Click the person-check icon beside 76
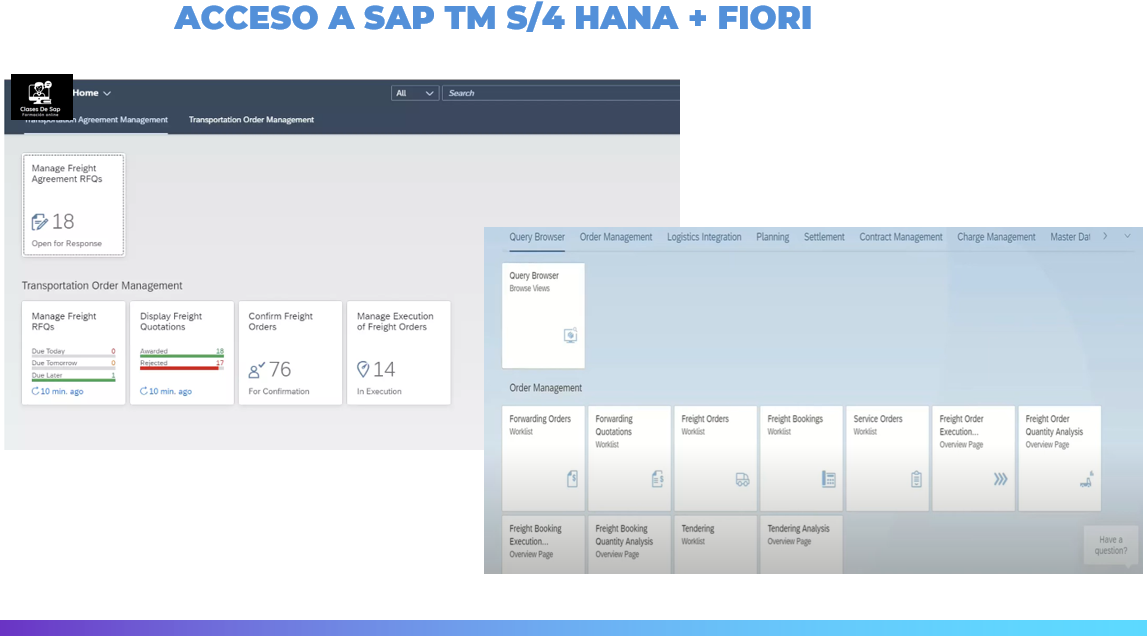The height and width of the screenshot is (636, 1147). click(x=256, y=370)
